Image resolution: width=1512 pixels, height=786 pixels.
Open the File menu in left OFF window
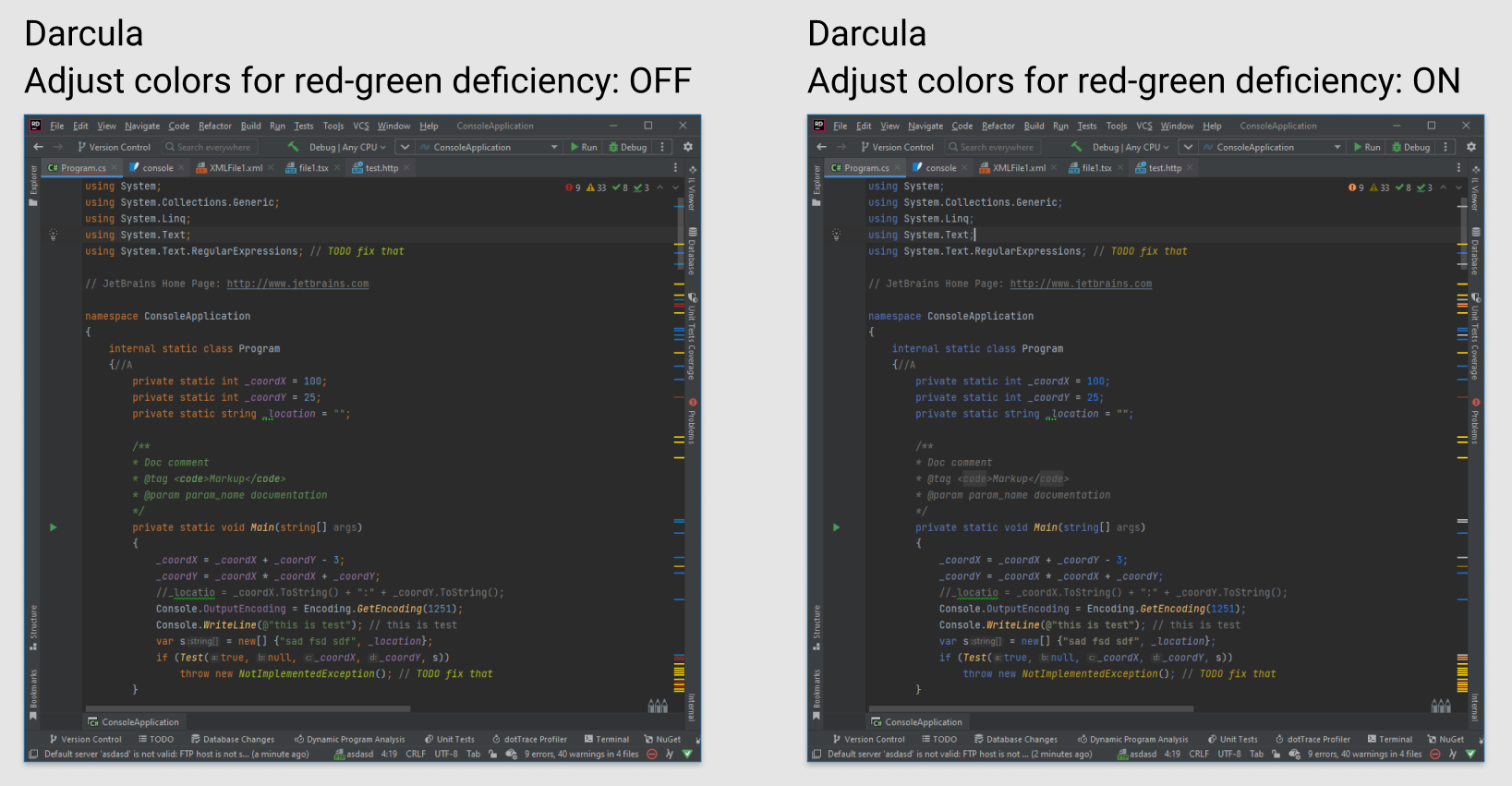[x=57, y=126]
